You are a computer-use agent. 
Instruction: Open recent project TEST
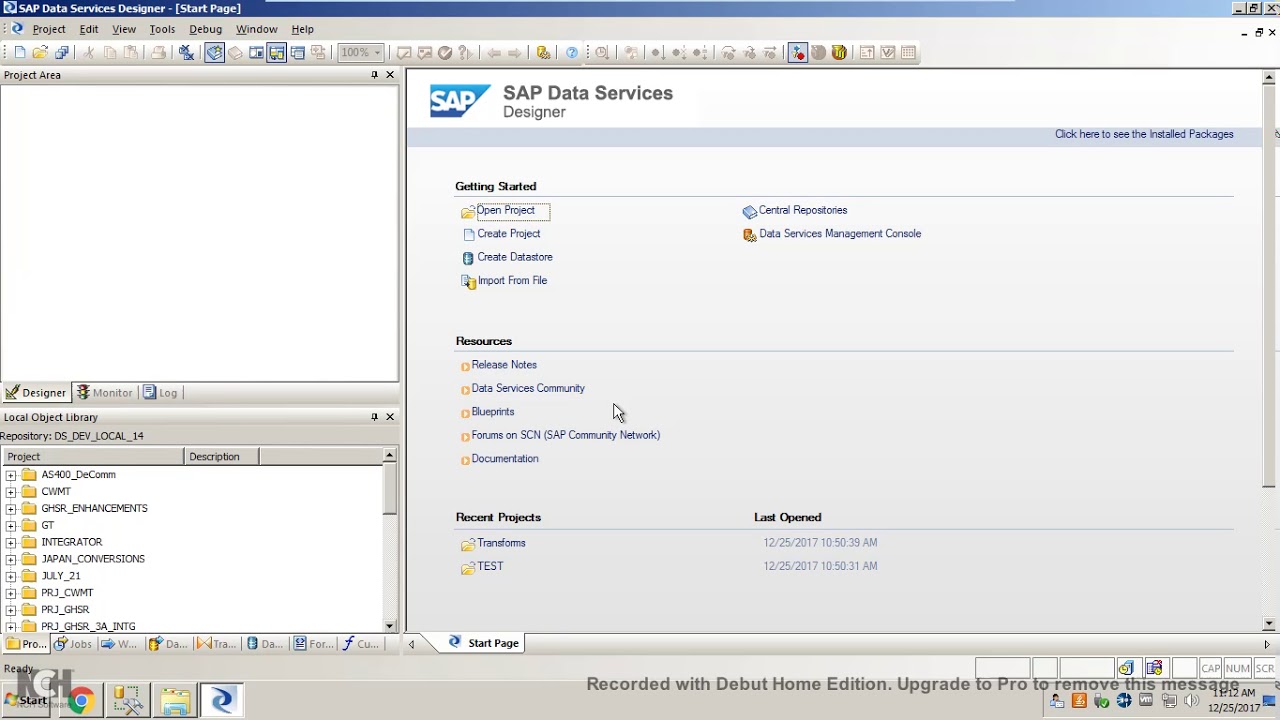tap(490, 566)
